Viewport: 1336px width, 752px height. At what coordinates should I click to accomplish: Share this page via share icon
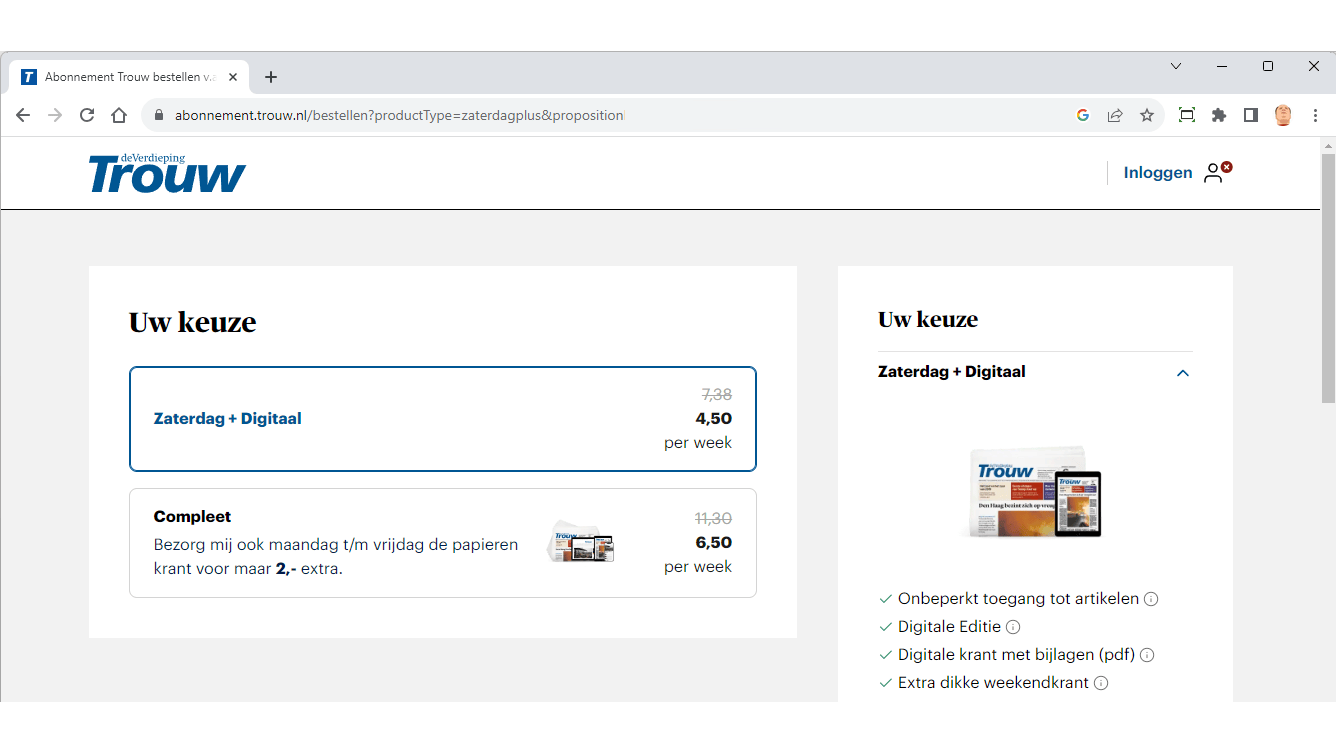[1115, 115]
